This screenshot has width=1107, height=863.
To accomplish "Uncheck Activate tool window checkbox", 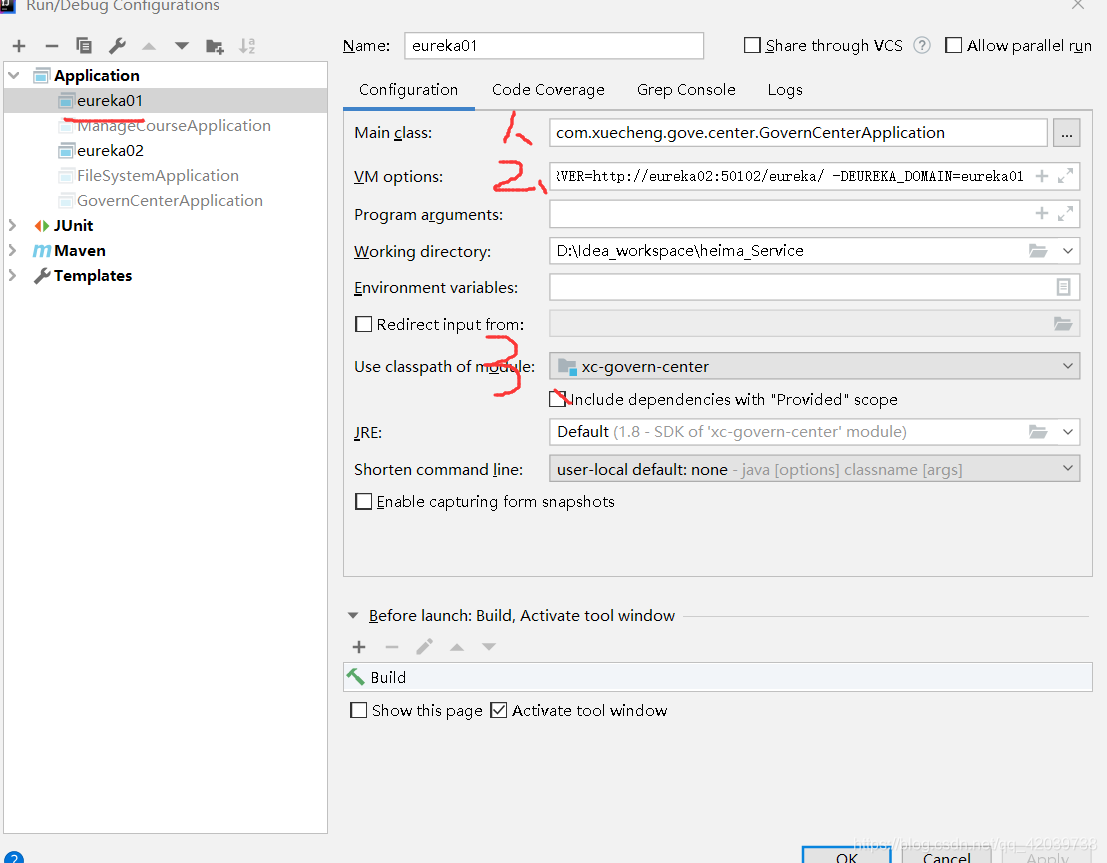I will [498, 710].
